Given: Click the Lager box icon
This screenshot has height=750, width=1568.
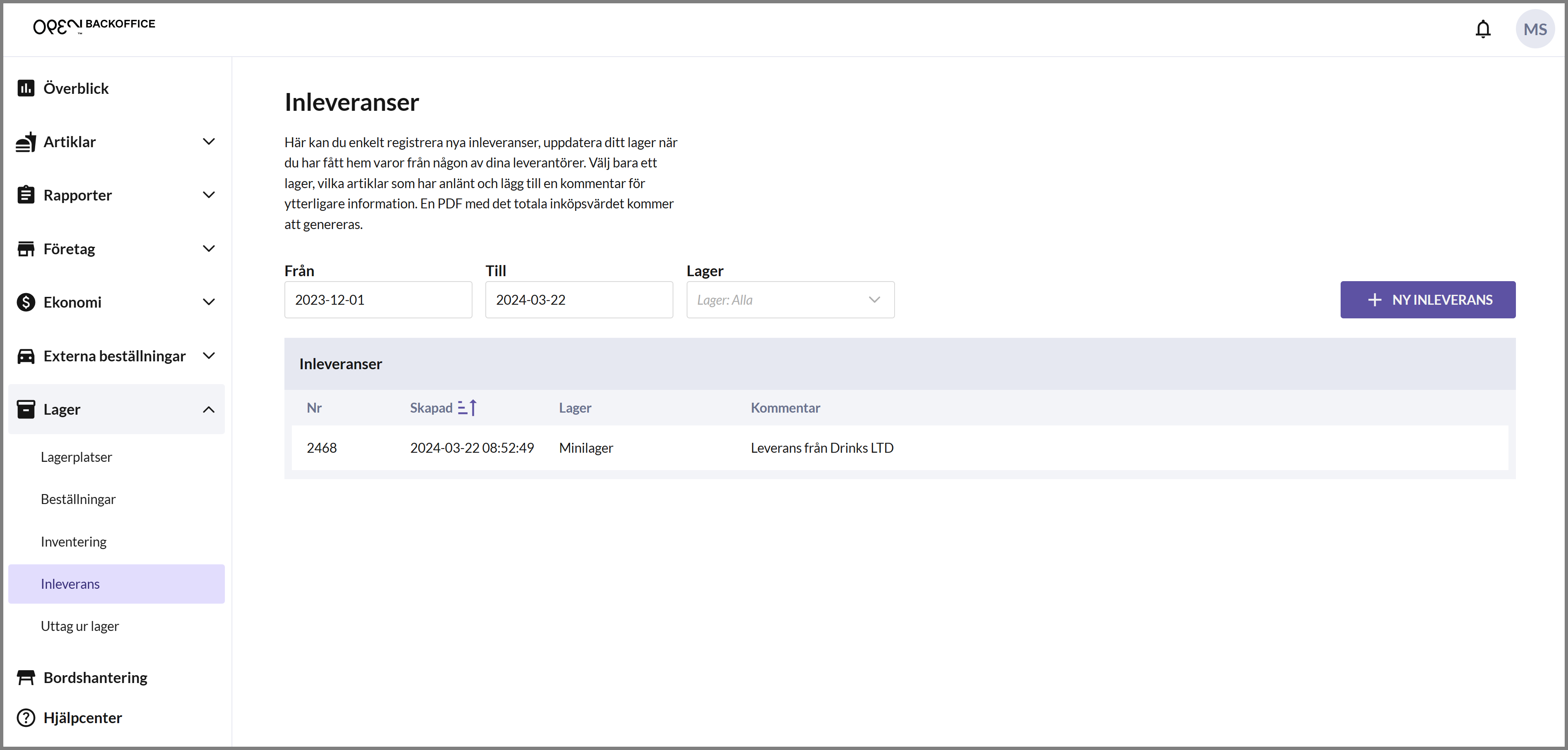Looking at the screenshot, I should pos(26,409).
